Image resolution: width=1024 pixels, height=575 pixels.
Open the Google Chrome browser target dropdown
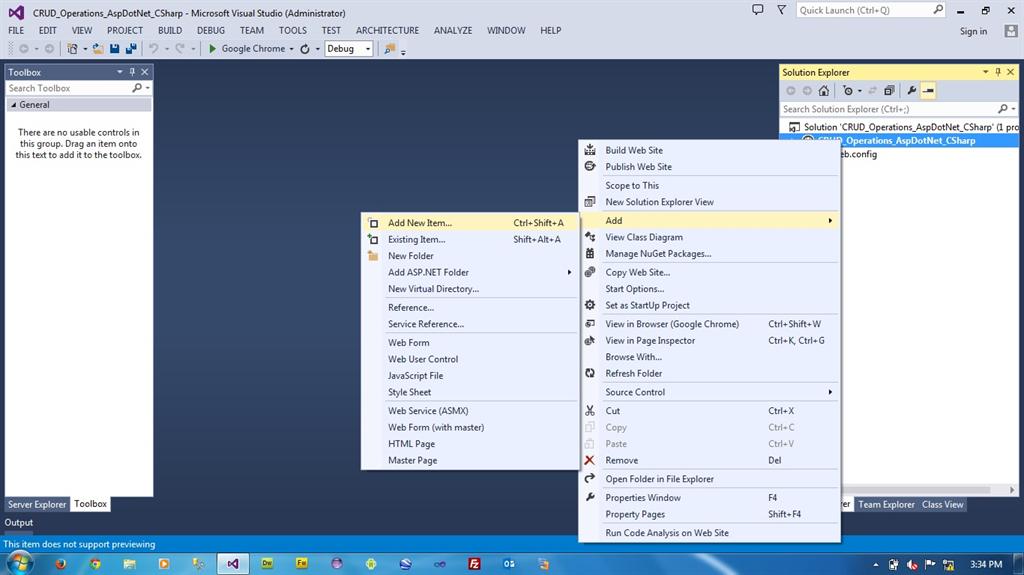pos(291,49)
